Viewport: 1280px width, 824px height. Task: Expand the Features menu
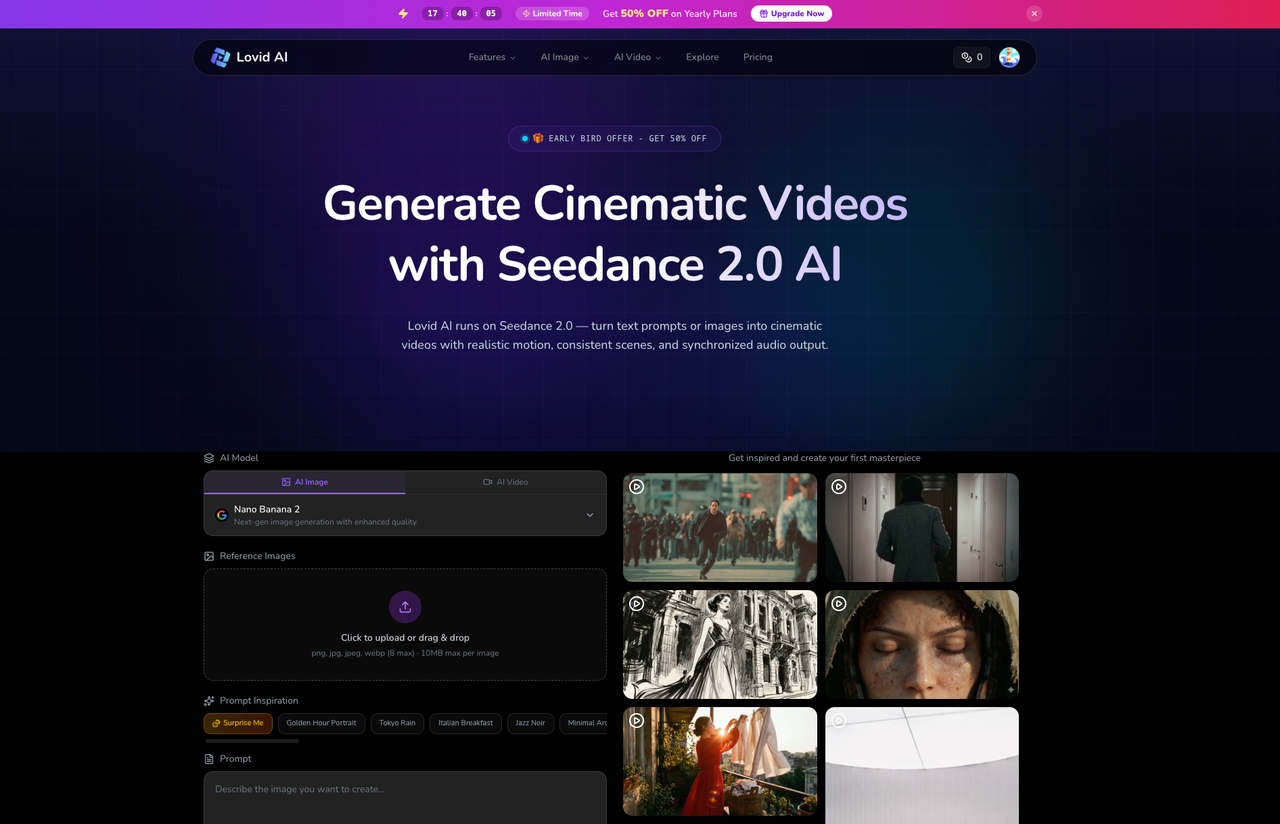pyautogui.click(x=492, y=57)
